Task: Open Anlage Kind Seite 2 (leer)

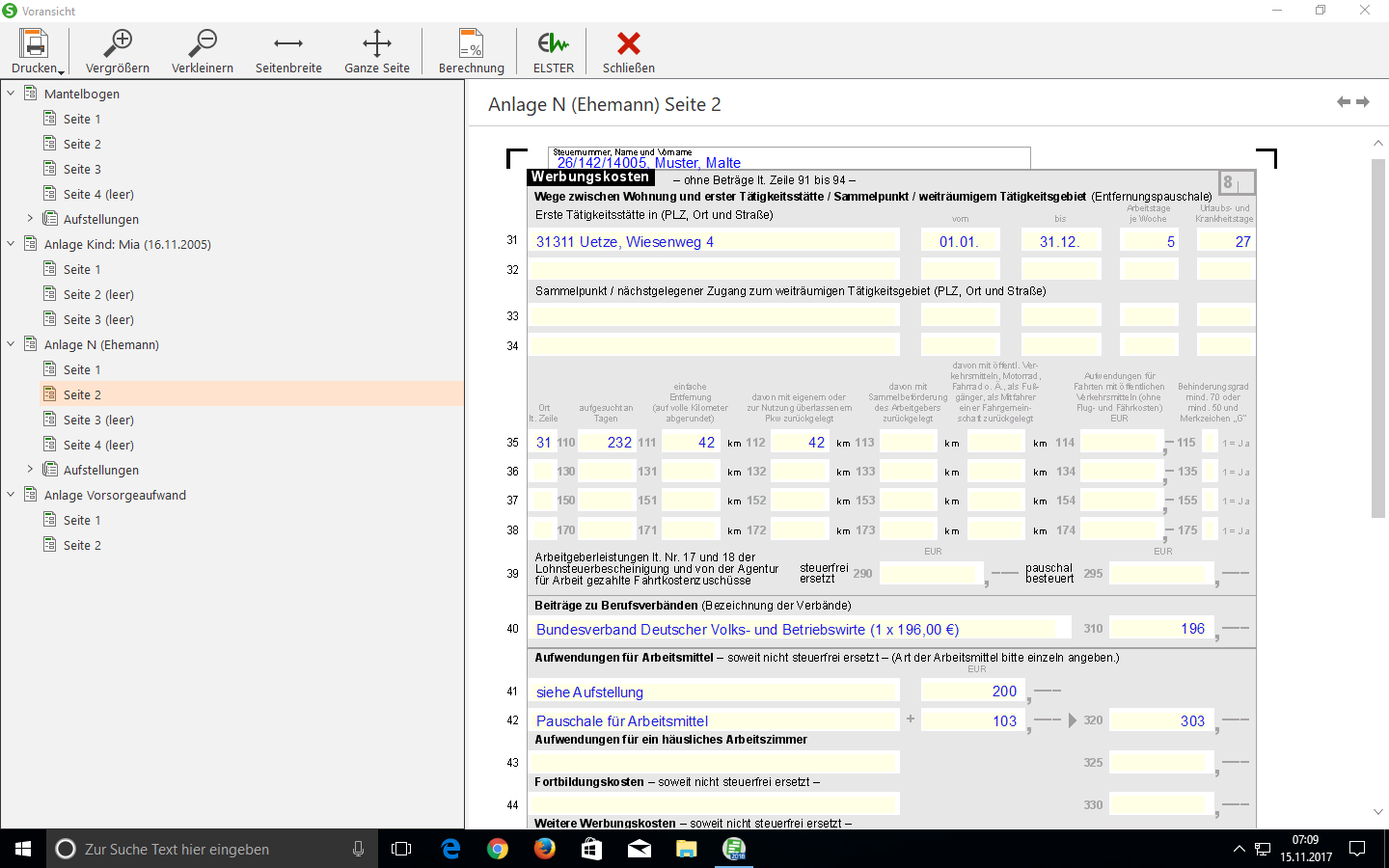Action: 98,294
